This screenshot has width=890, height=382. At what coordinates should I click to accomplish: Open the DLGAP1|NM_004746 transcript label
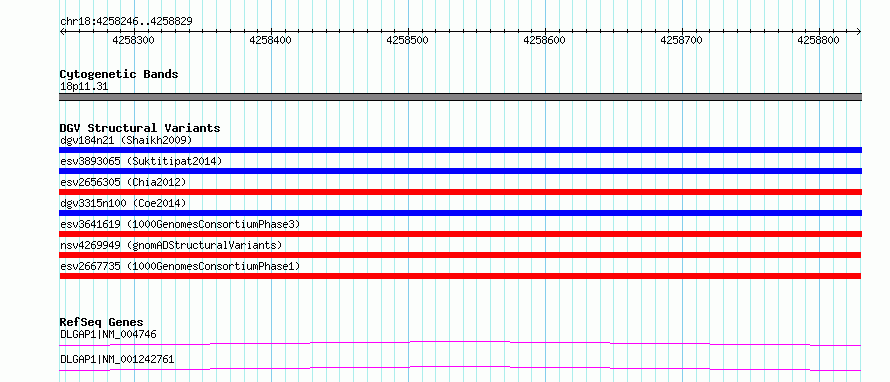click(x=108, y=334)
